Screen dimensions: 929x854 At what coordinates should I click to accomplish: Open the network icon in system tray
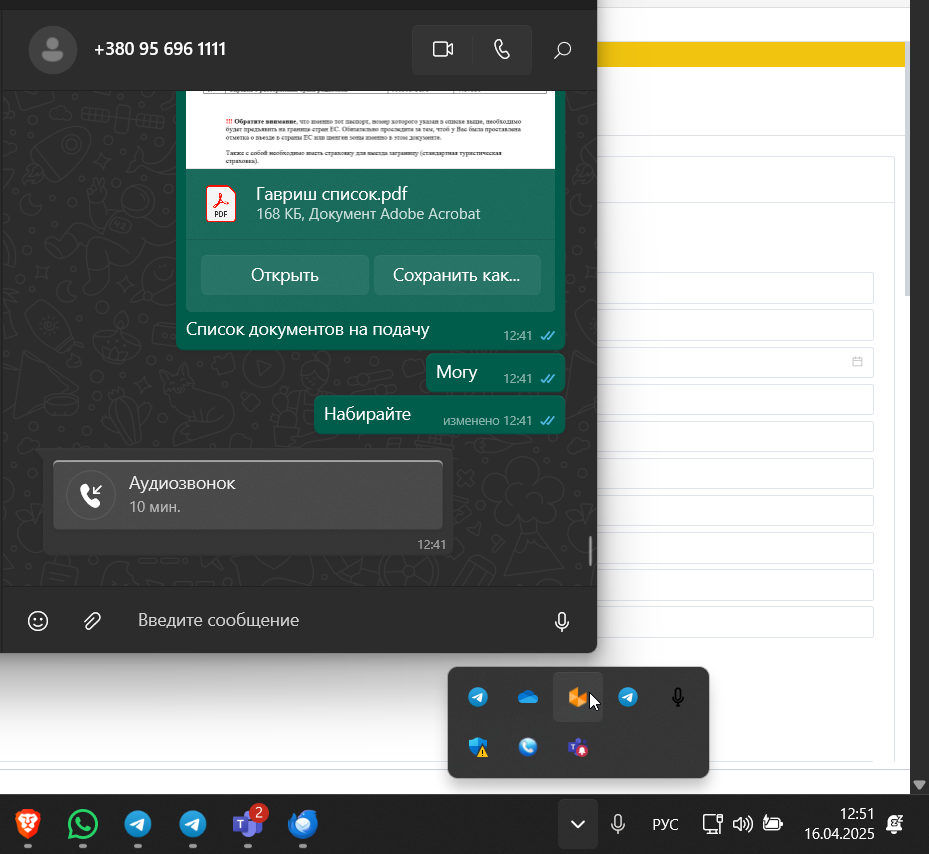coord(712,824)
